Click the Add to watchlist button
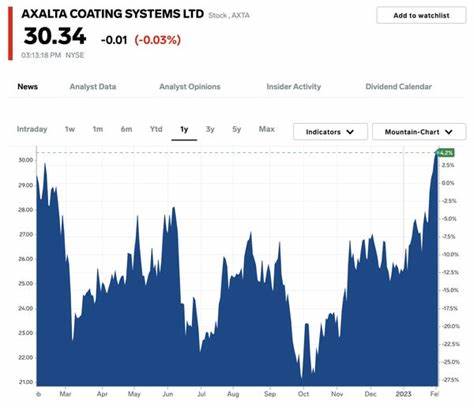 (x=421, y=15)
